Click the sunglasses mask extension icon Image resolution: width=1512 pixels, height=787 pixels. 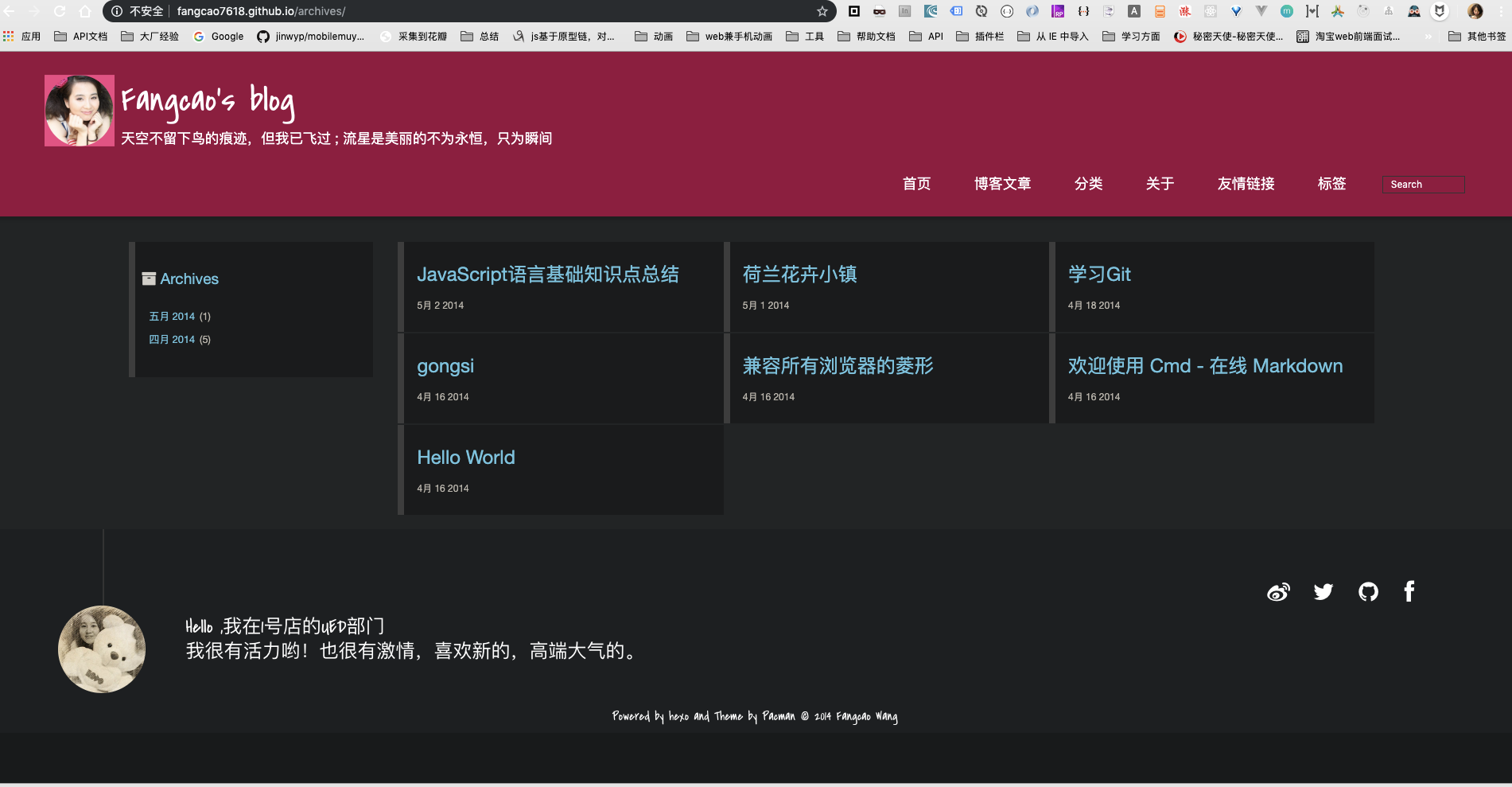point(880,11)
